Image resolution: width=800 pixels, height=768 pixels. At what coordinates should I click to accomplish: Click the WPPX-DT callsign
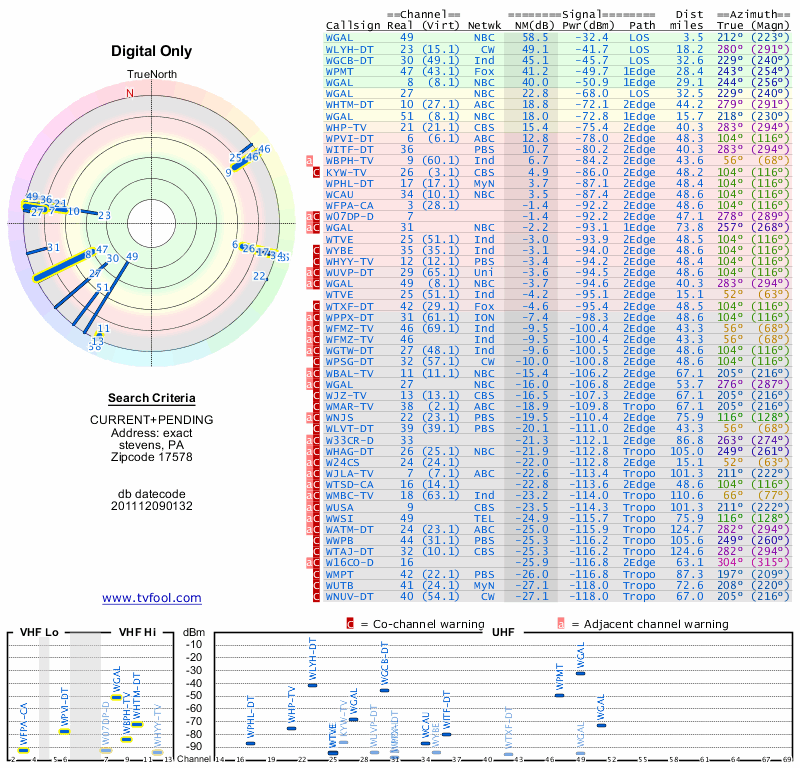tap(349, 317)
